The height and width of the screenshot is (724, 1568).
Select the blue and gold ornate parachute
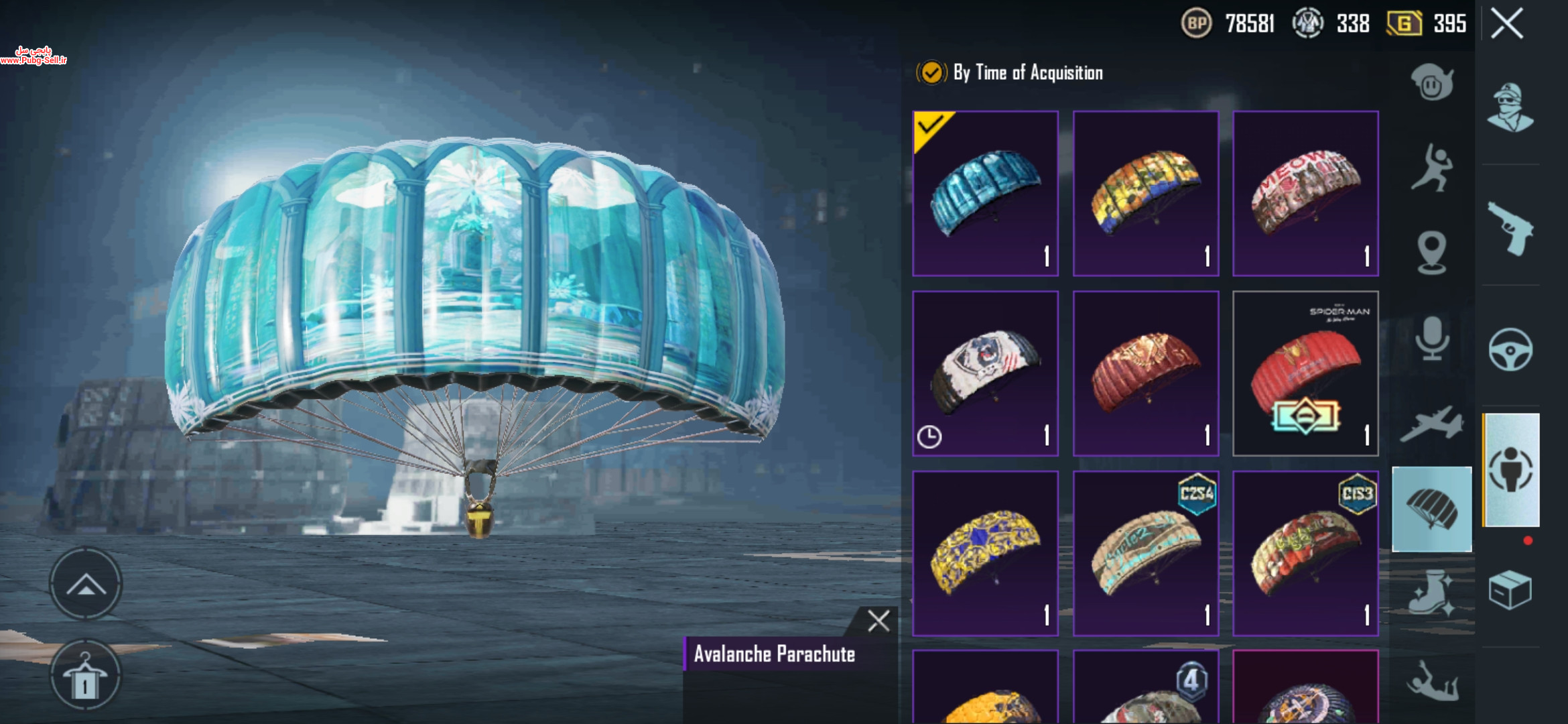click(x=986, y=553)
